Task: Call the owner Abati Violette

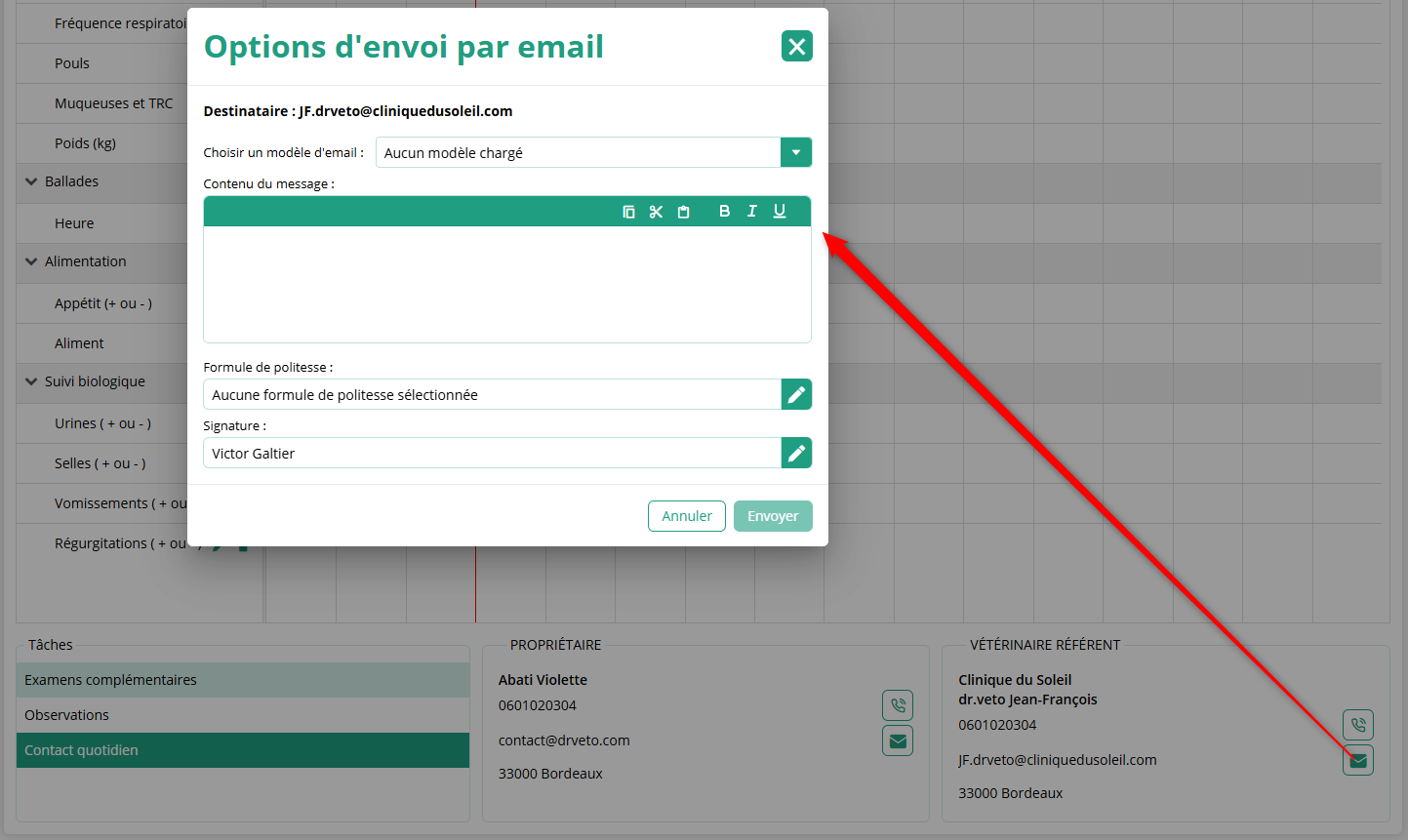Action: click(x=897, y=704)
